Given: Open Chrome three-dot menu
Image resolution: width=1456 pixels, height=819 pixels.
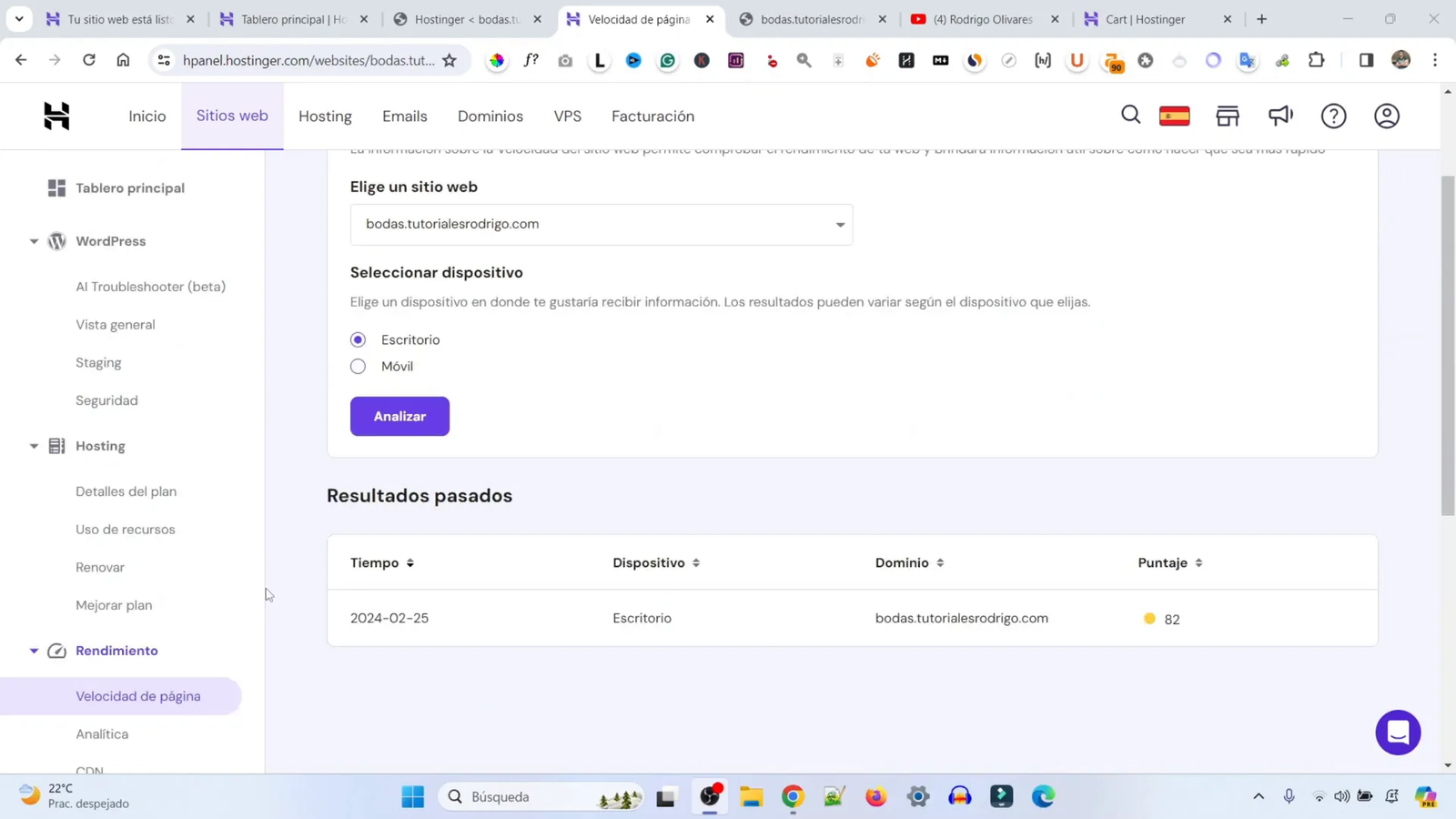Looking at the screenshot, I should (x=1435, y=60).
